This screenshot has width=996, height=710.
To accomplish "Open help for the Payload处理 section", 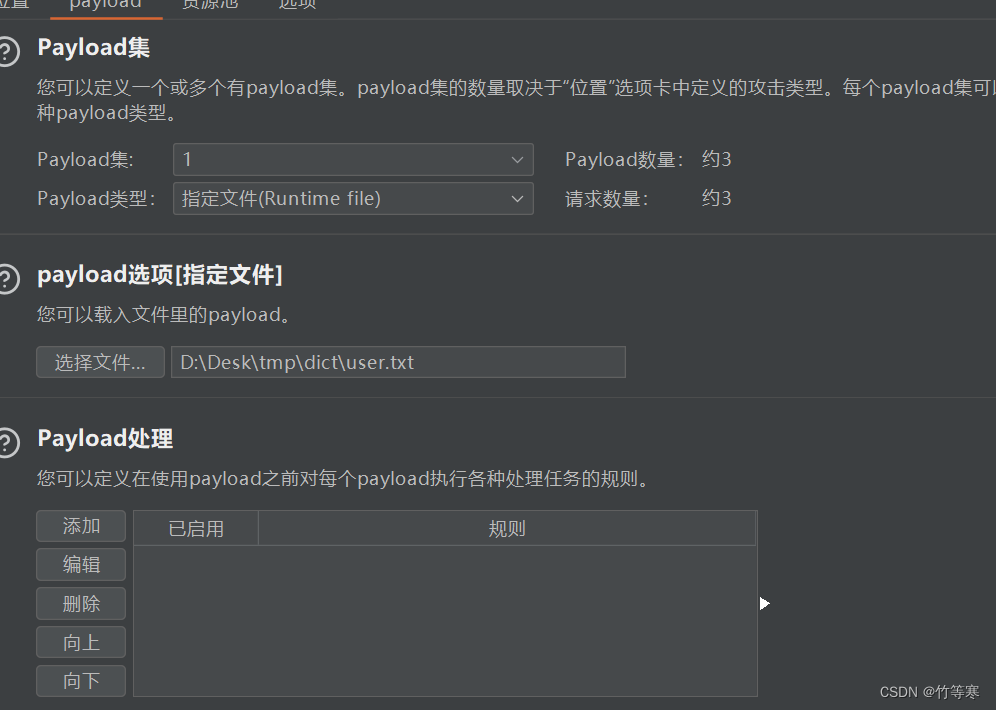I will 8,443.
